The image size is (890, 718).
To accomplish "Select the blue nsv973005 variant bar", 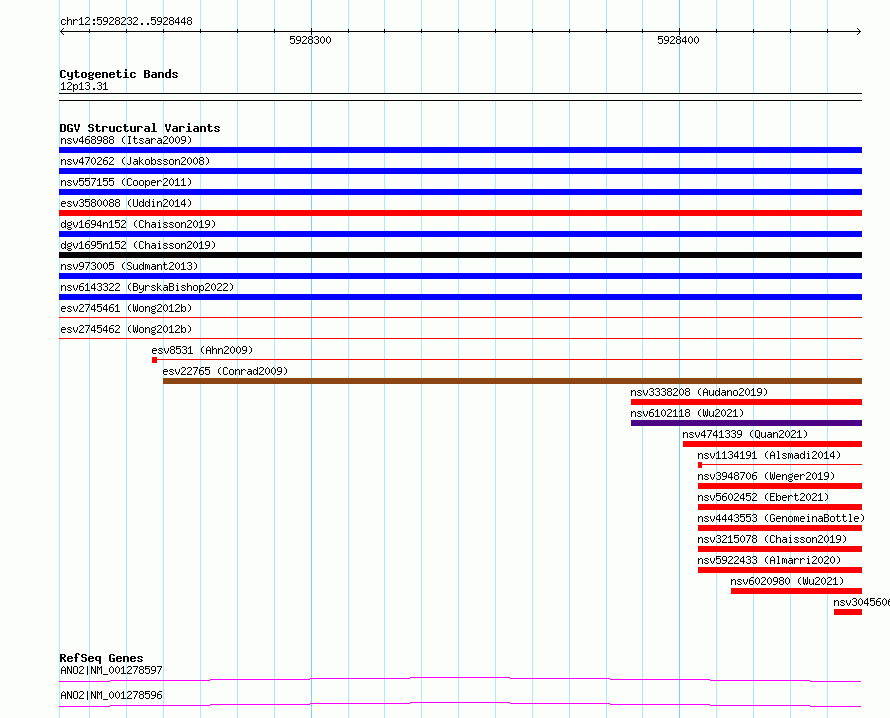I will click(x=460, y=276).
